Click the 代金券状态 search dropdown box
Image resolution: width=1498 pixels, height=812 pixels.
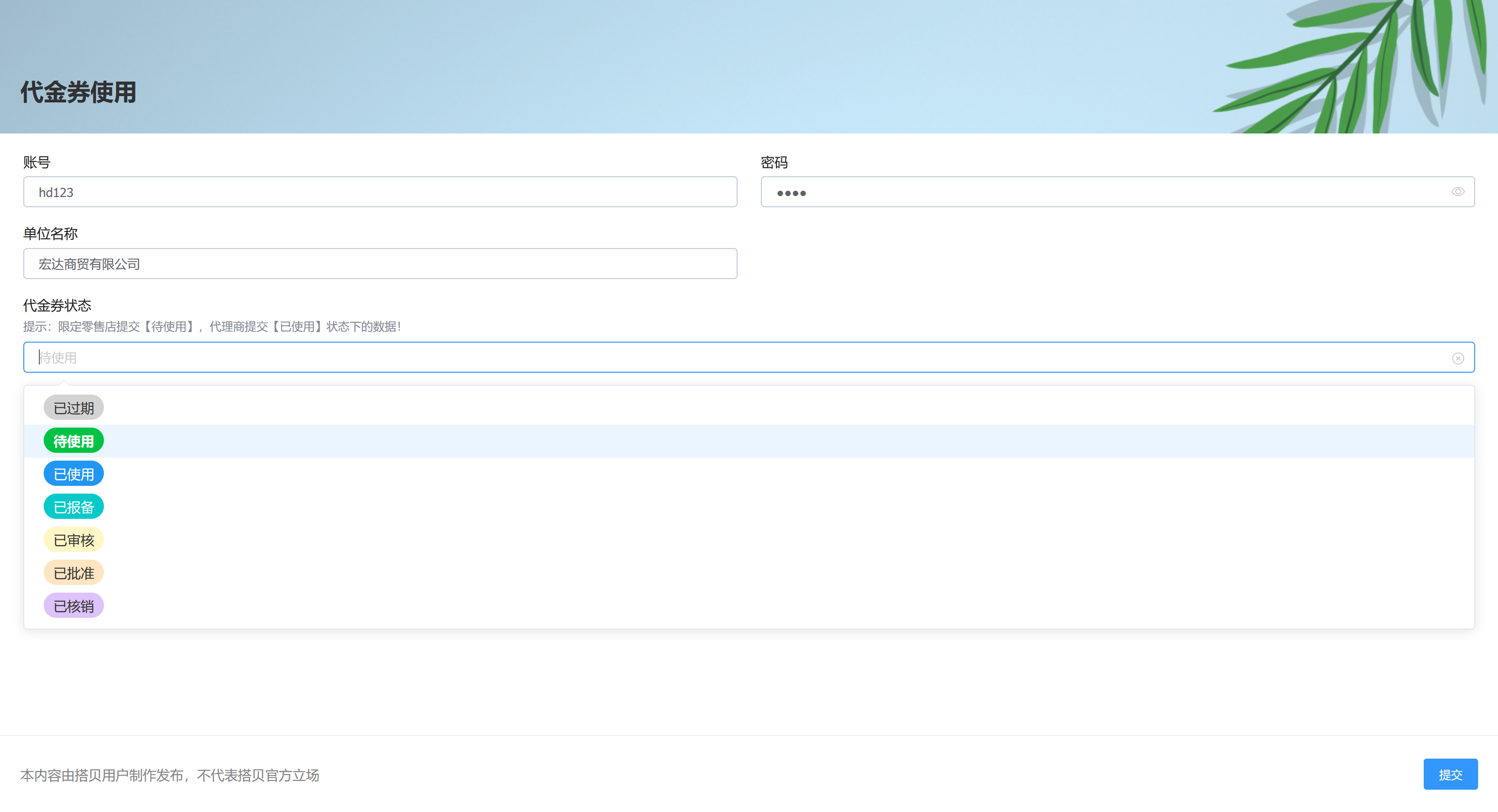click(x=739, y=358)
